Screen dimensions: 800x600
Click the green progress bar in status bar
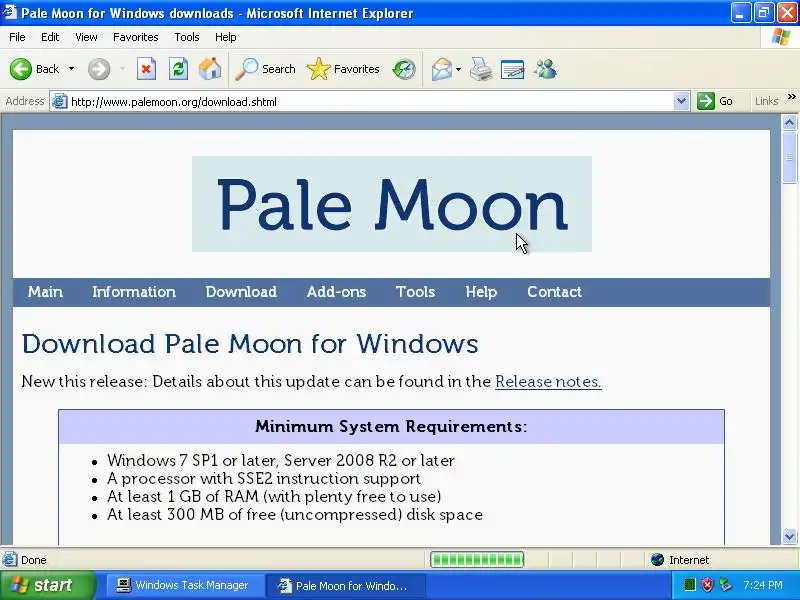(477, 560)
